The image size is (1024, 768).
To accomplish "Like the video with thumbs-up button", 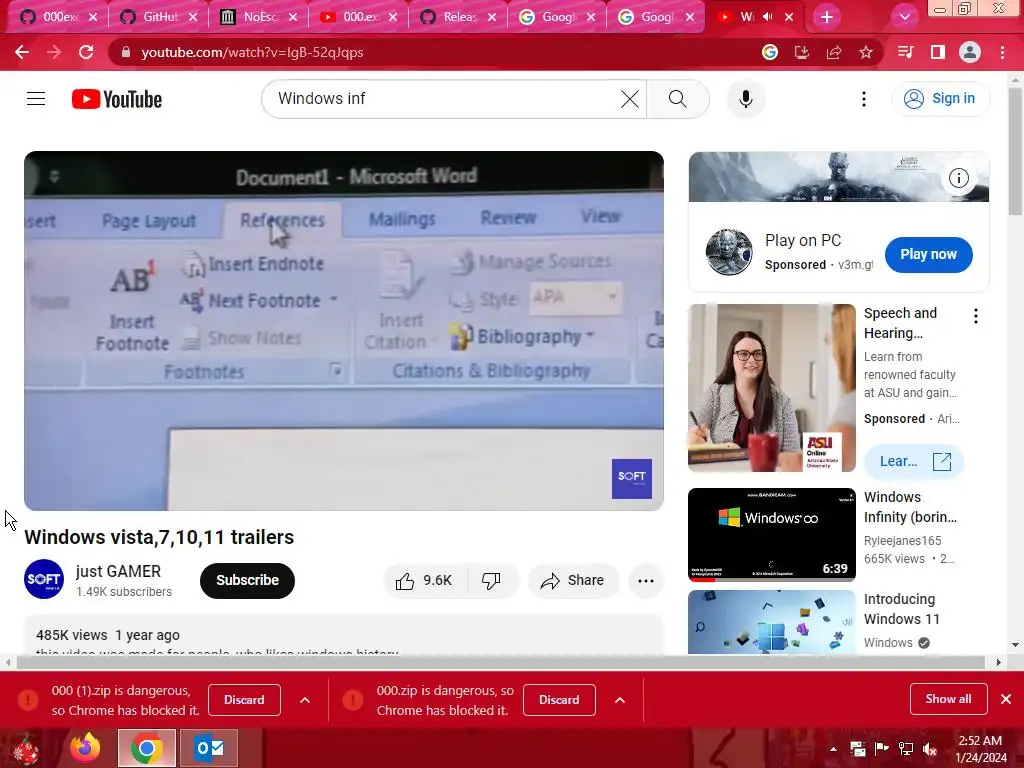I will (x=423, y=581).
